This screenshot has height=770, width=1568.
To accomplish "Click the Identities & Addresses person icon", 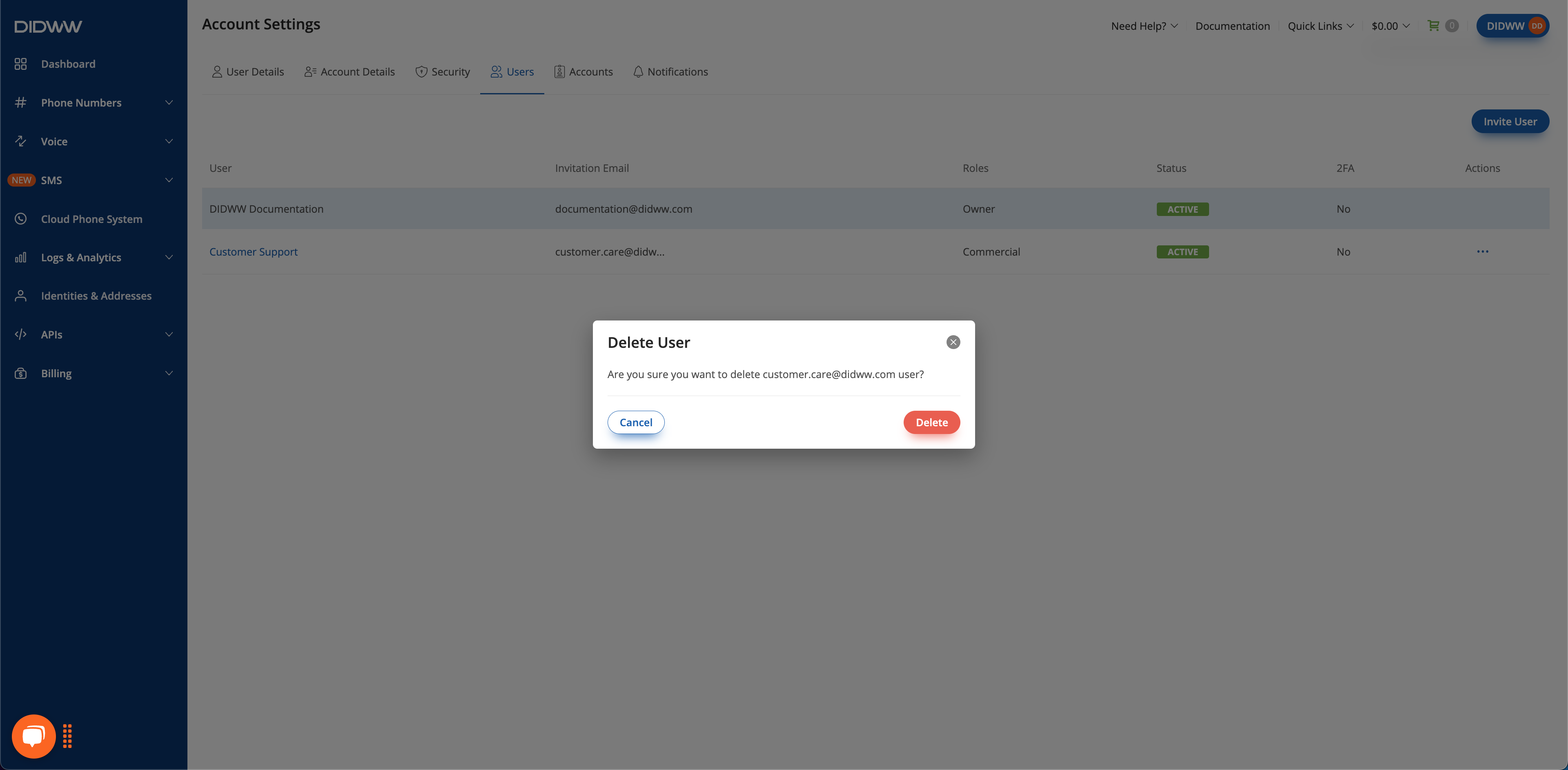I will coord(21,296).
